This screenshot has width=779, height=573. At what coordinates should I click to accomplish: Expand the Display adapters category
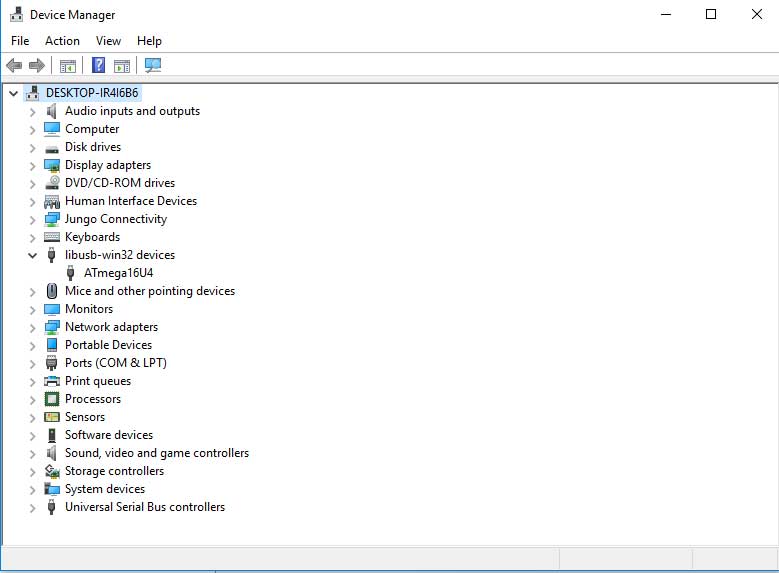point(33,165)
